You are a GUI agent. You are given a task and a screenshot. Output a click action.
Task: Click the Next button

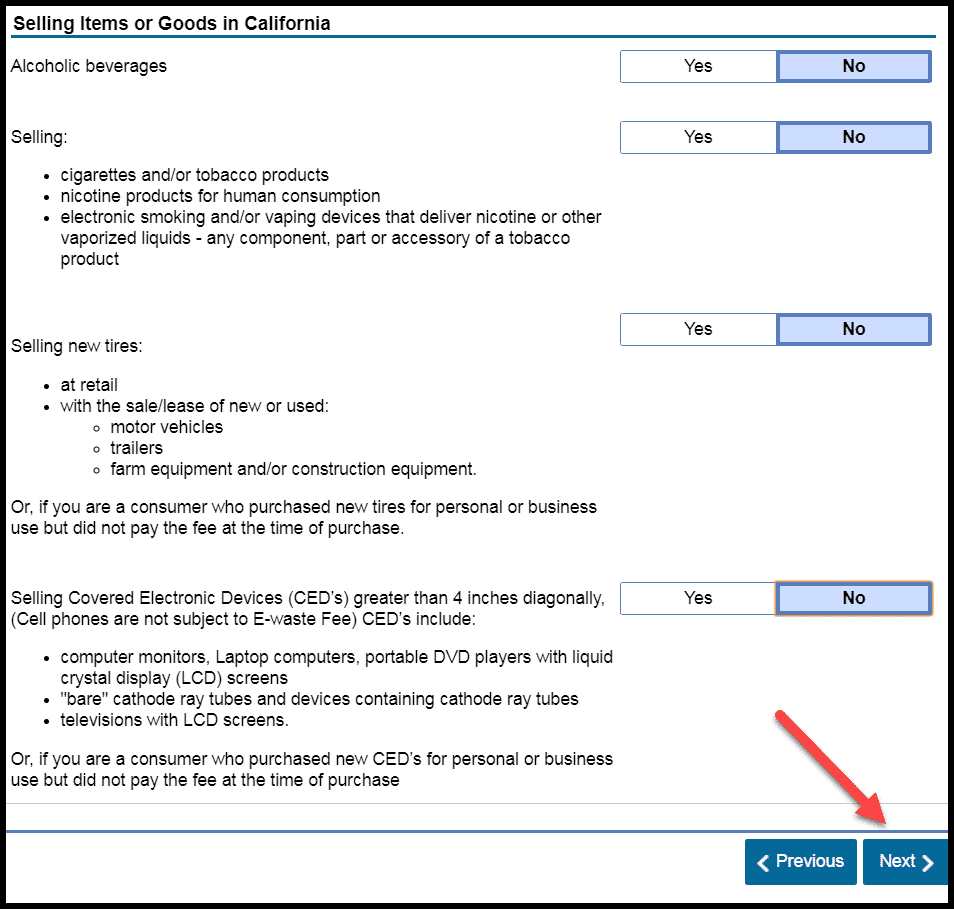point(904,862)
